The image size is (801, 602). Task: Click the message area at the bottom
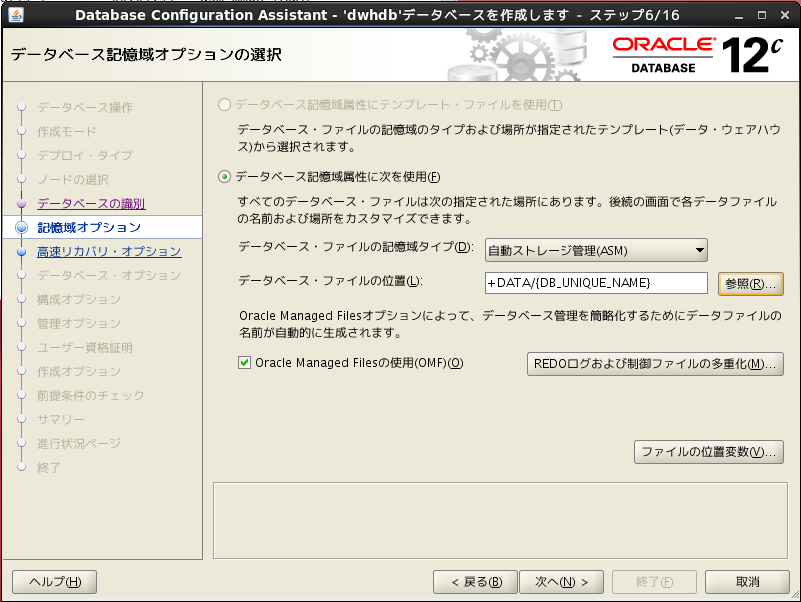500,520
